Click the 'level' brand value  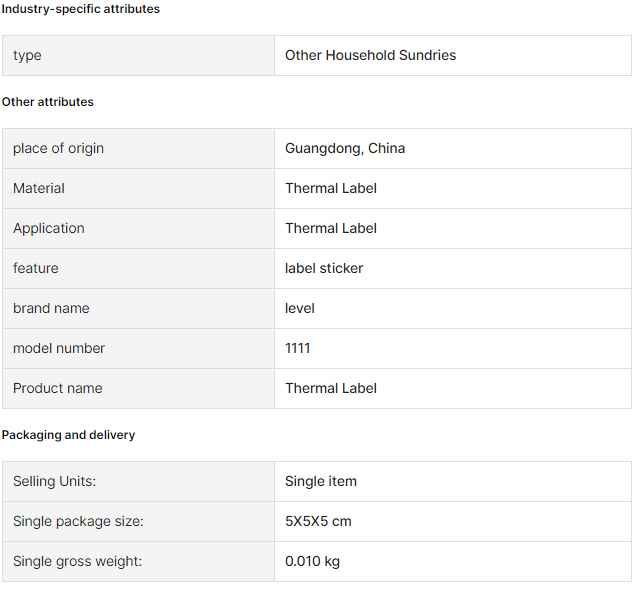pyautogui.click(x=300, y=308)
